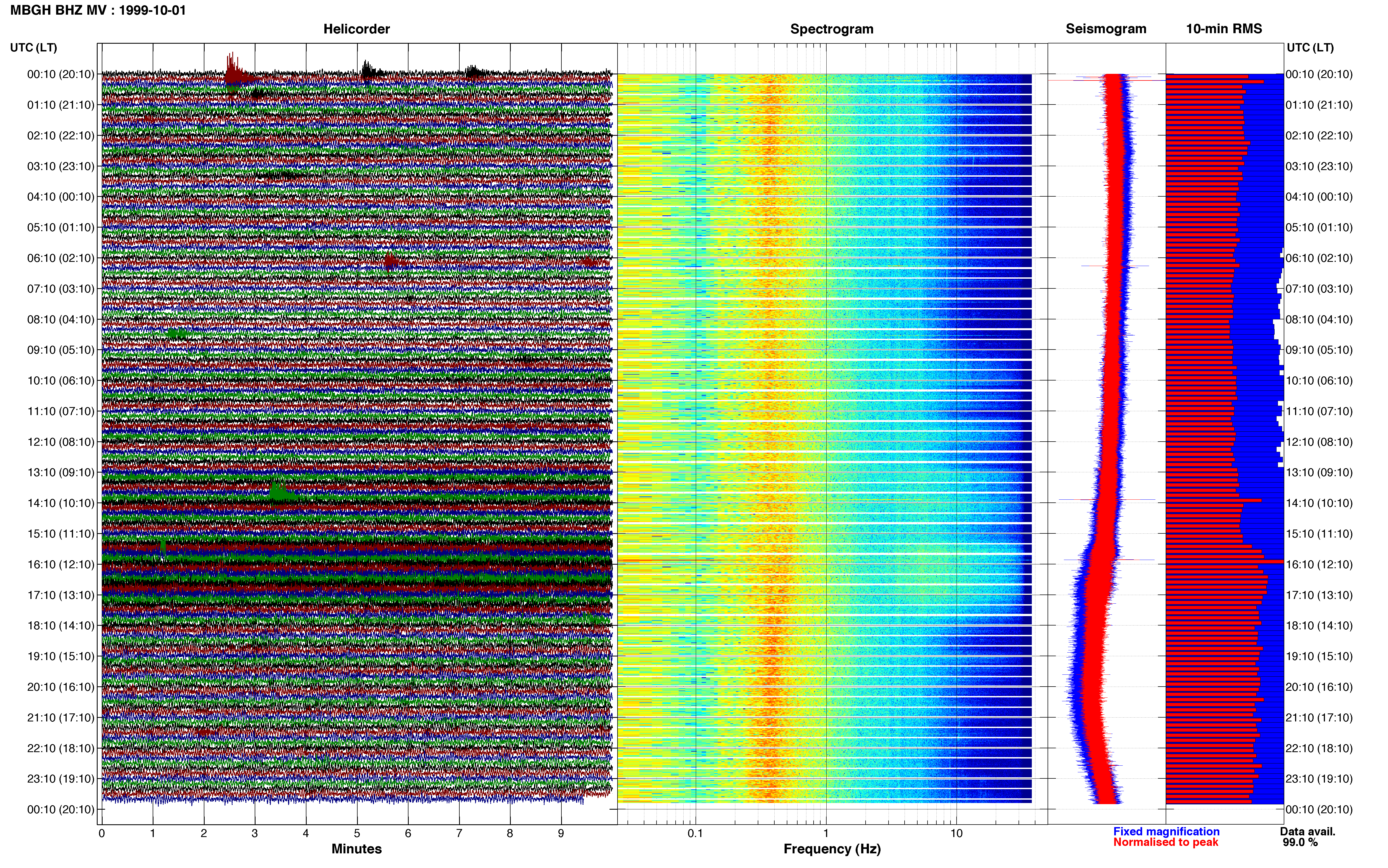1388x868 pixels.
Task: Click minute tick label '5' on helicorder
Action: [x=357, y=833]
